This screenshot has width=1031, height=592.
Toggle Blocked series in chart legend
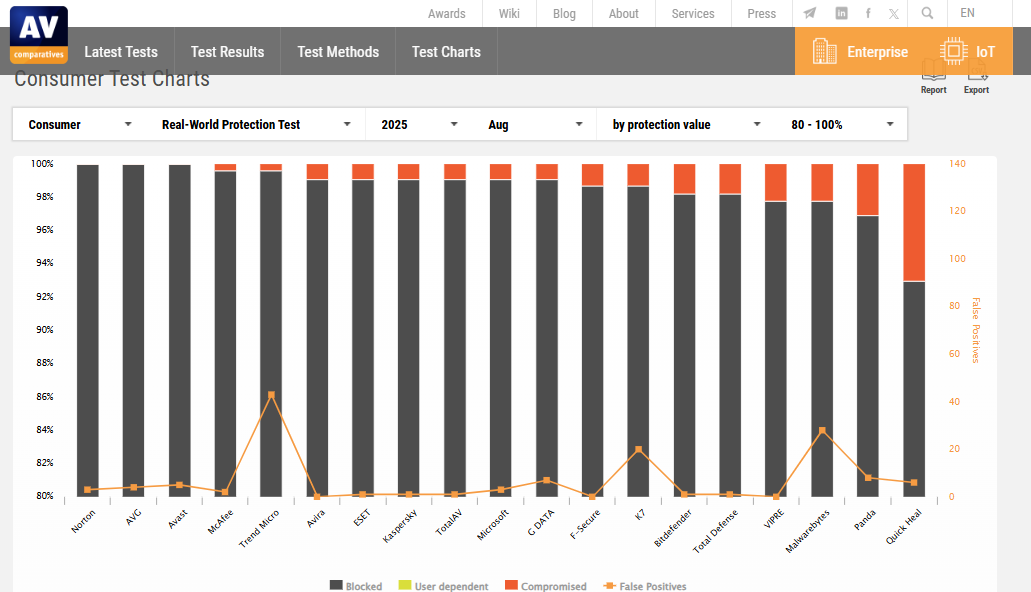click(356, 585)
